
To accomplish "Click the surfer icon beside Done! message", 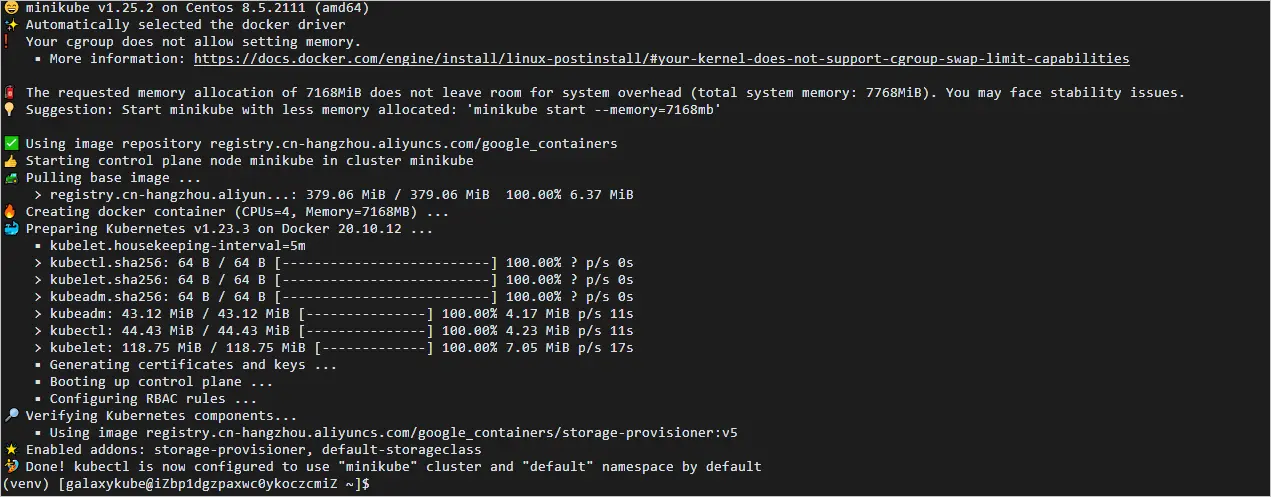I will tap(10, 466).
